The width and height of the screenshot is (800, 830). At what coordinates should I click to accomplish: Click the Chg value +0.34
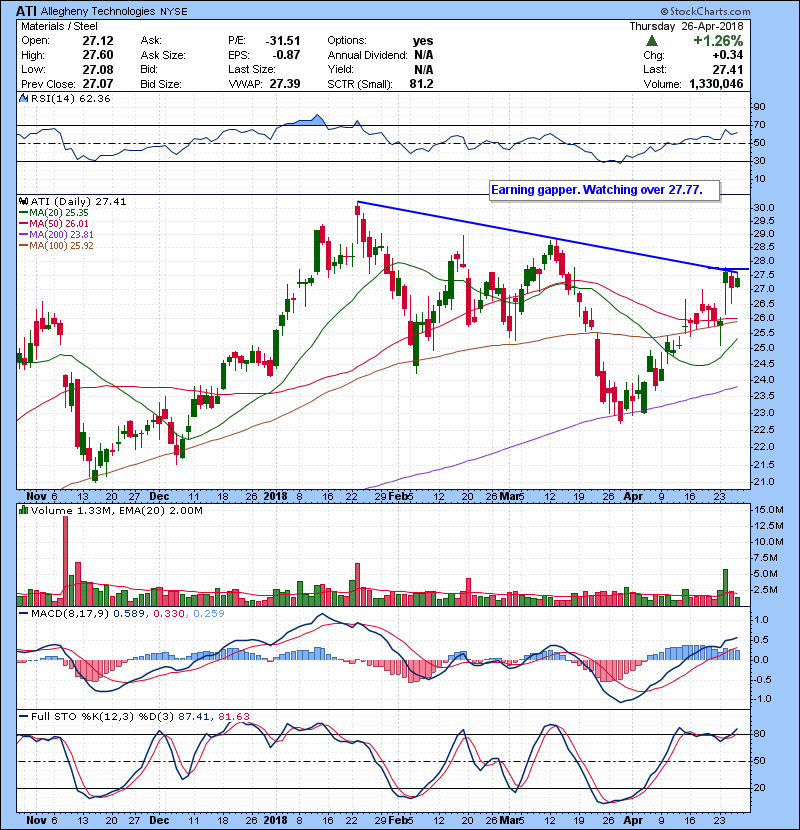tap(727, 55)
